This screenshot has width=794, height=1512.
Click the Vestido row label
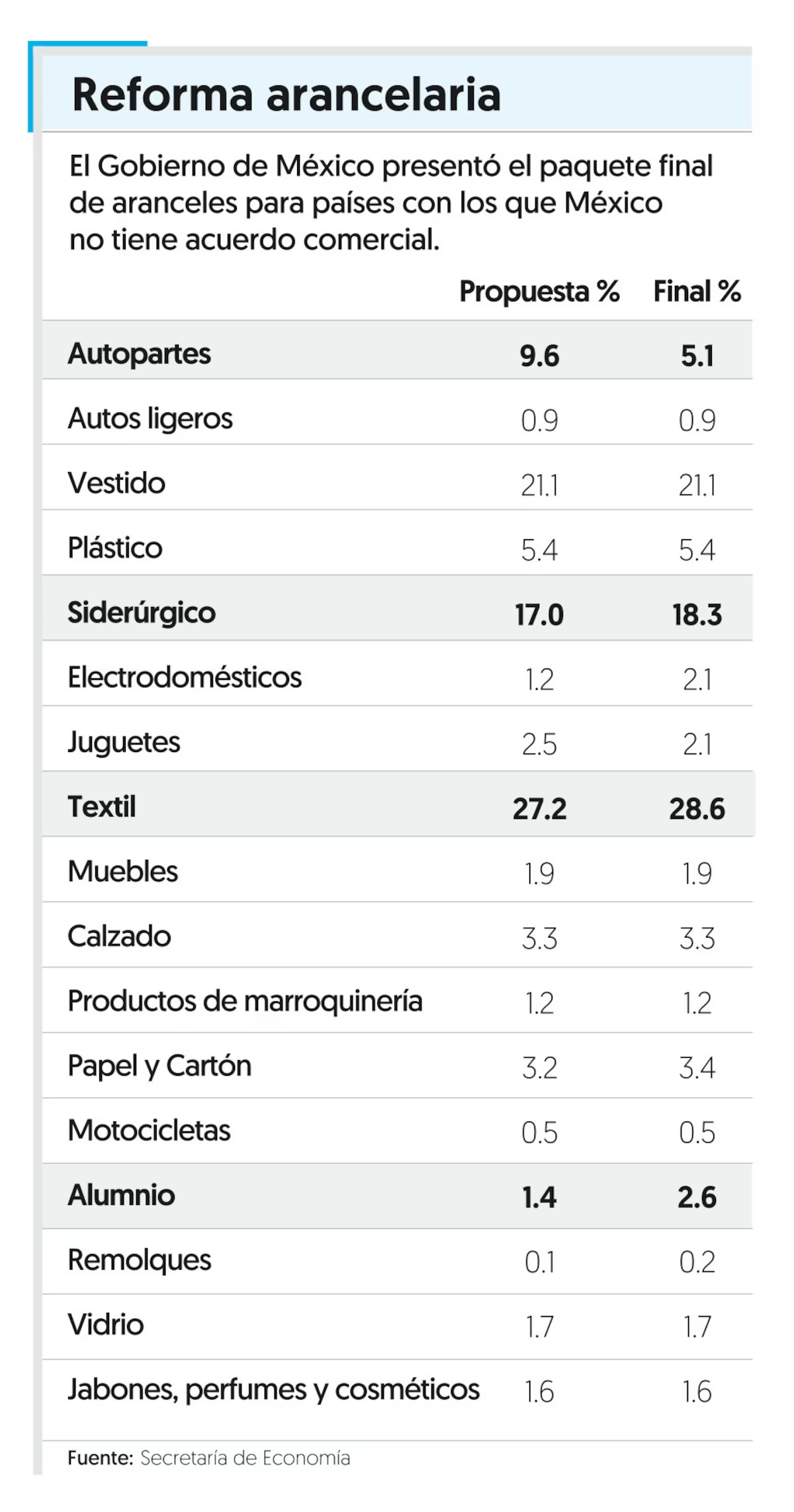click(x=116, y=483)
